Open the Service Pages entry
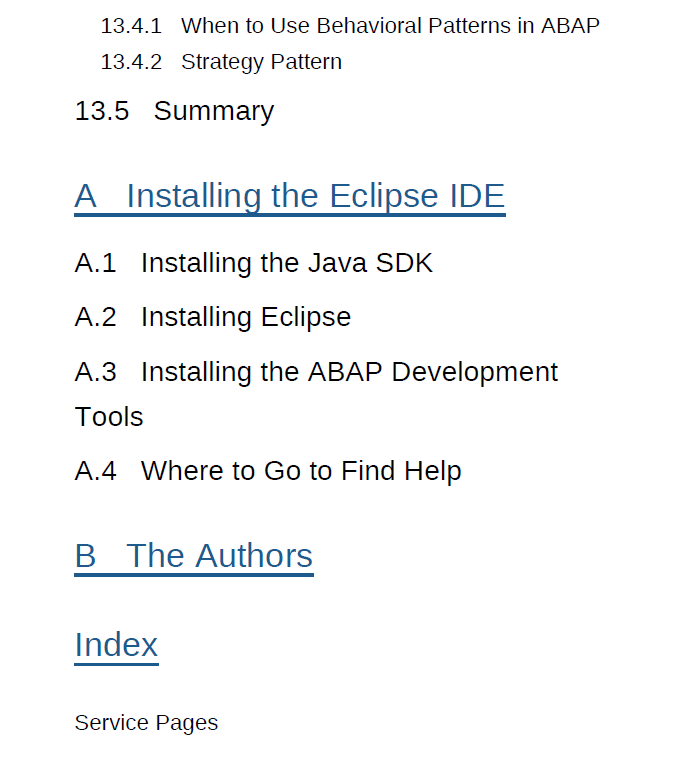This screenshot has width=693, height=761. (x=146, y=723)
